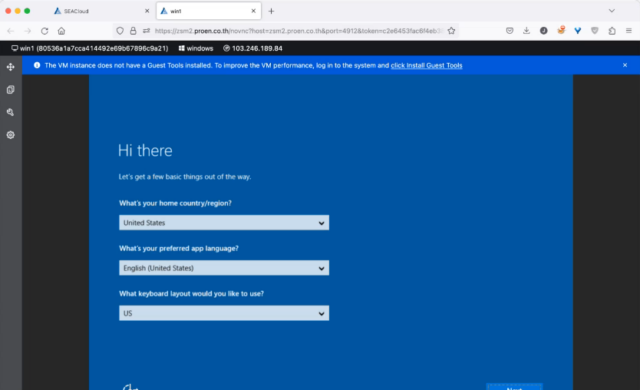
Task: Click the magnifier zoom icon in sidebar
Action: (x=11, y=112)
